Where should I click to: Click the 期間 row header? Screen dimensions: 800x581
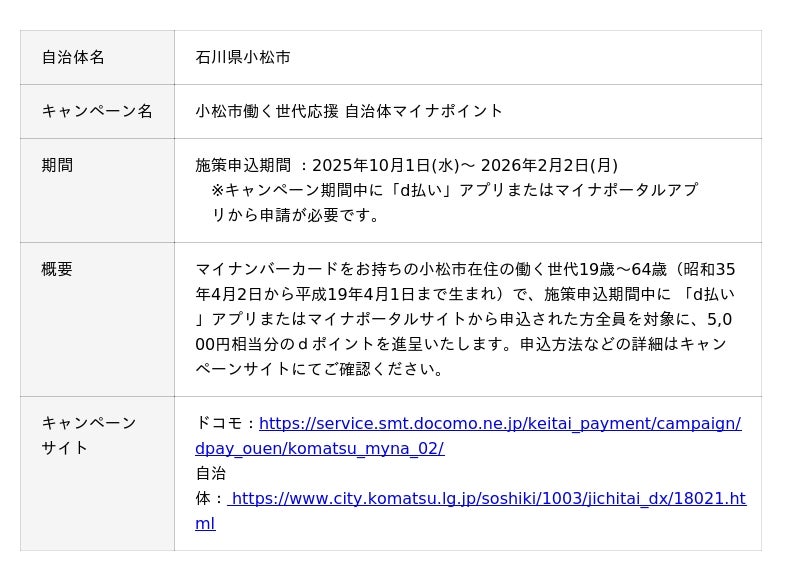[x=57, y=165]
